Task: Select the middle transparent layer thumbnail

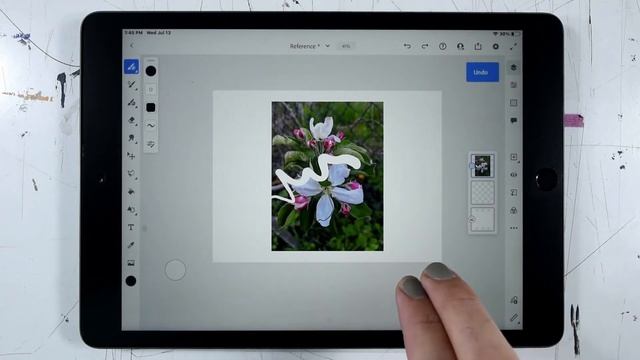Action: pos(482,192)
